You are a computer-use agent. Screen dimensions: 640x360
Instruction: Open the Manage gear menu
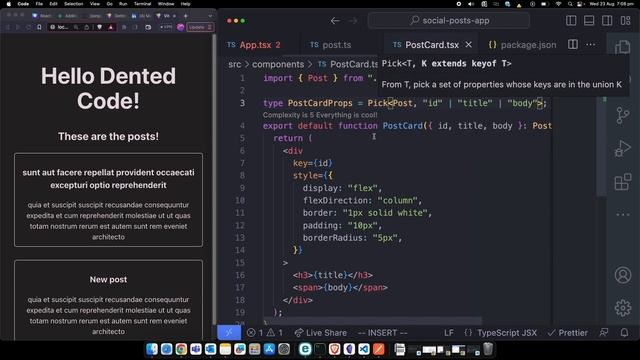tap(622, 308)
